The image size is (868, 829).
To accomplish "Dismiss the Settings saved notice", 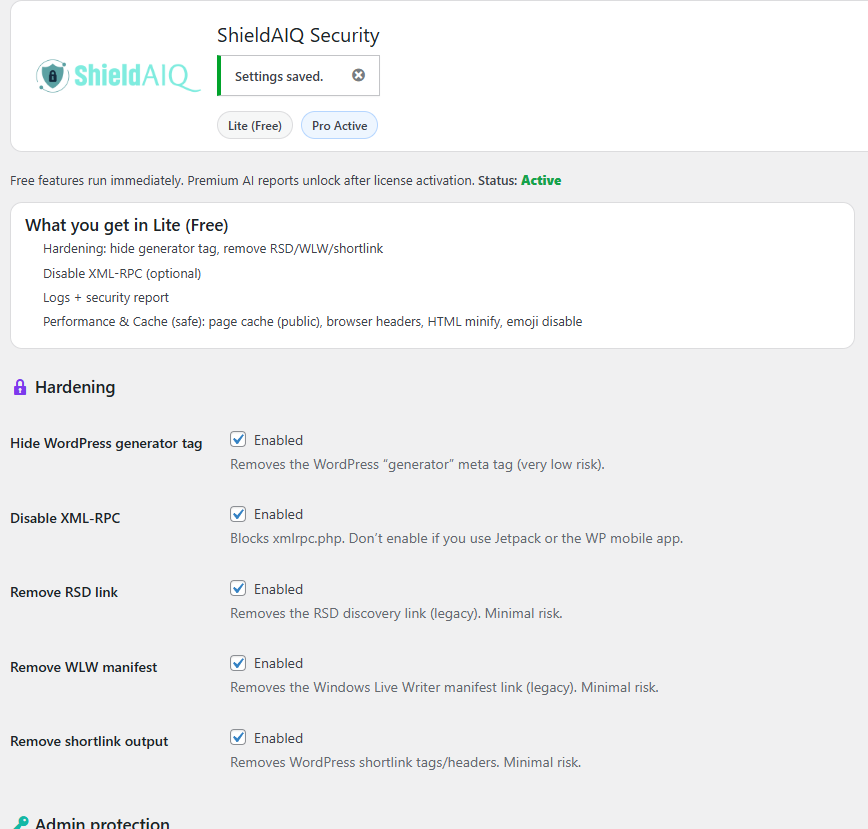I will (x=359, y=75).
